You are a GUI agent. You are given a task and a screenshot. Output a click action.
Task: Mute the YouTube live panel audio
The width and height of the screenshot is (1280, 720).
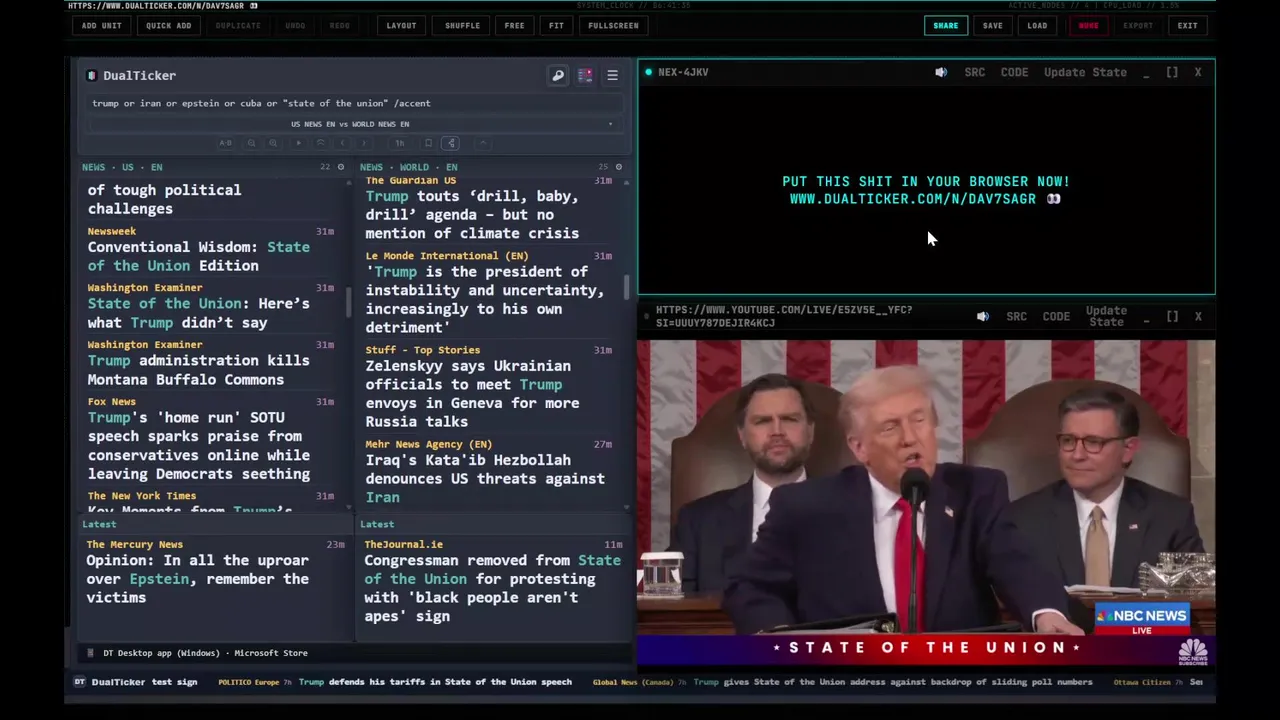tap(983, 316)
